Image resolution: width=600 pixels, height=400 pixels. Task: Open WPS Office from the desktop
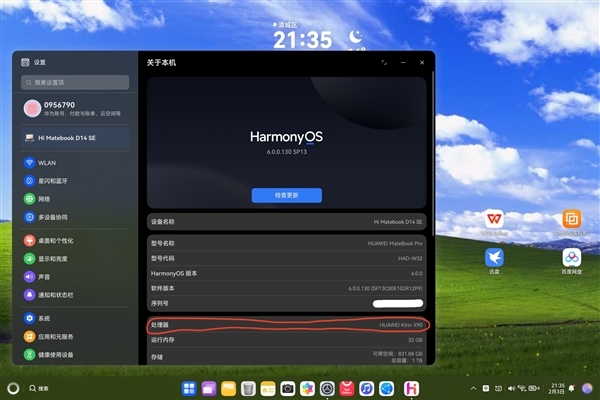point(494,222)
